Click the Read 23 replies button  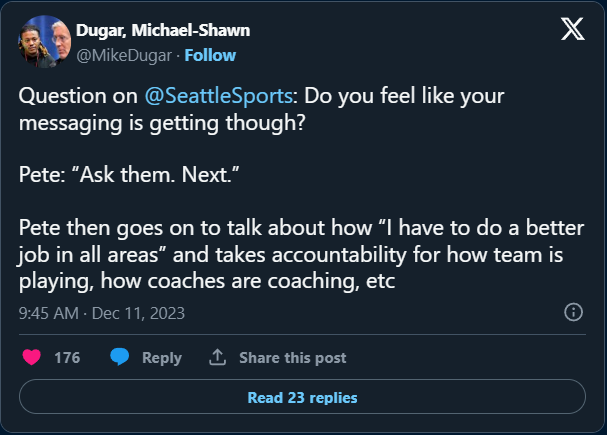pos(302,397)
